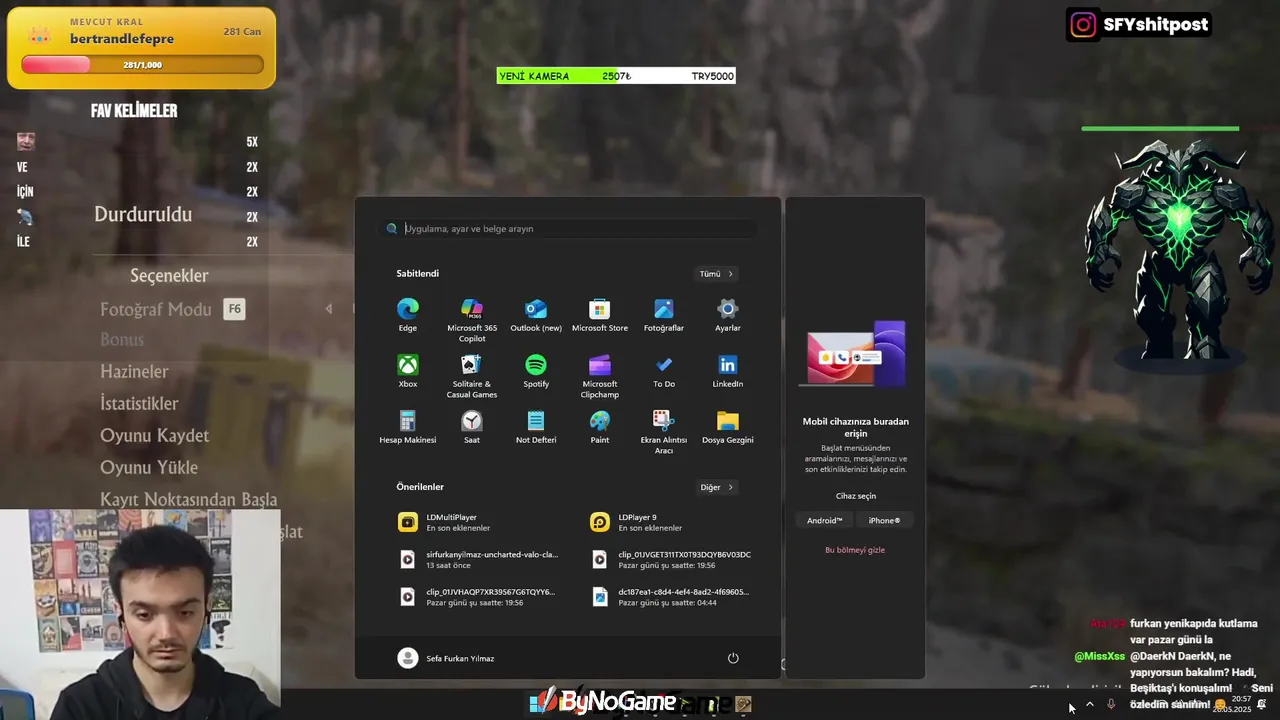Select Fotoğraf Modu in game menu
Image resolution: width=1280 pixels, height=720 pixels.
156,309
